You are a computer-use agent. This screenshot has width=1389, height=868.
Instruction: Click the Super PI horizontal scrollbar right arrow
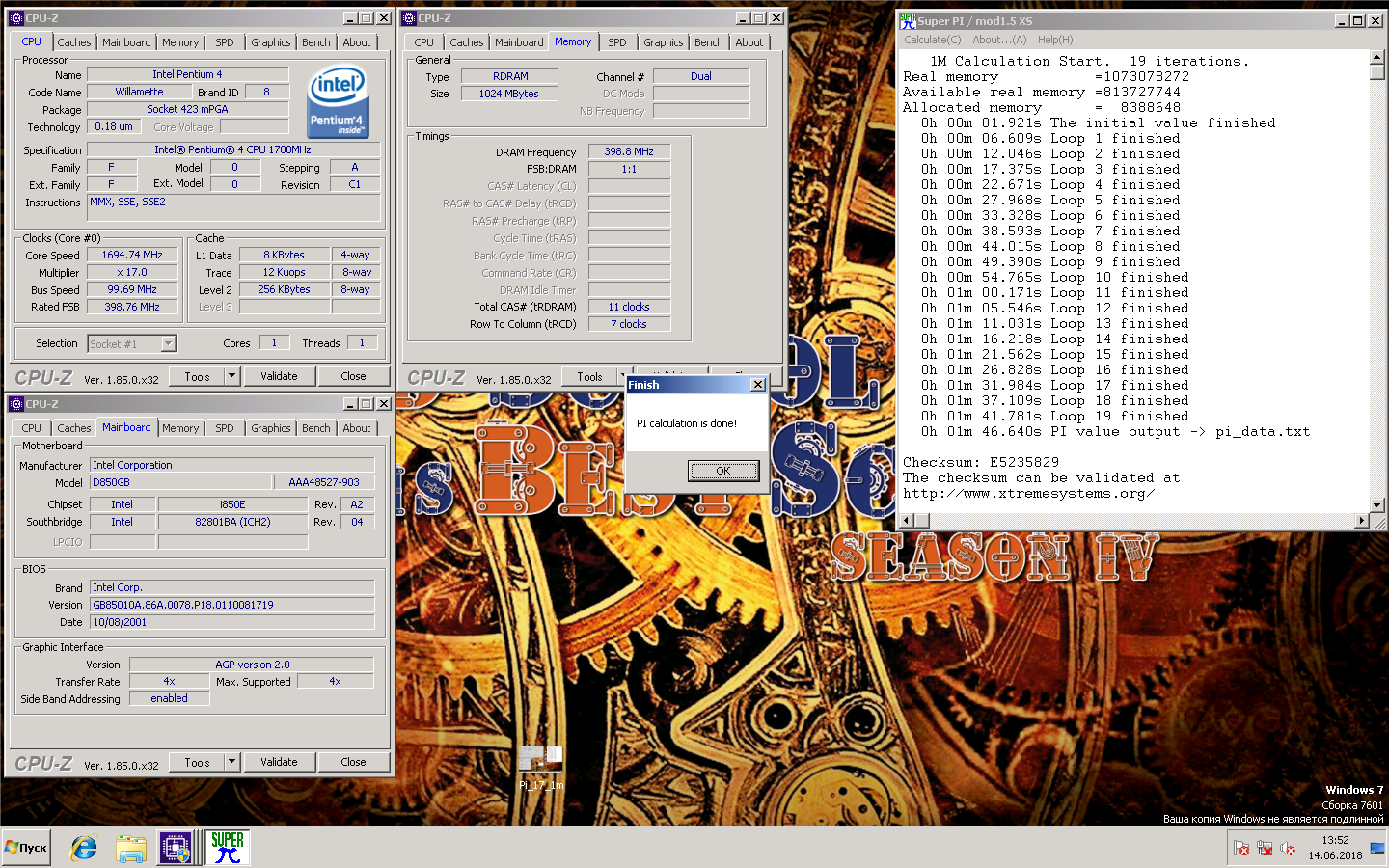pos(1361,521)
